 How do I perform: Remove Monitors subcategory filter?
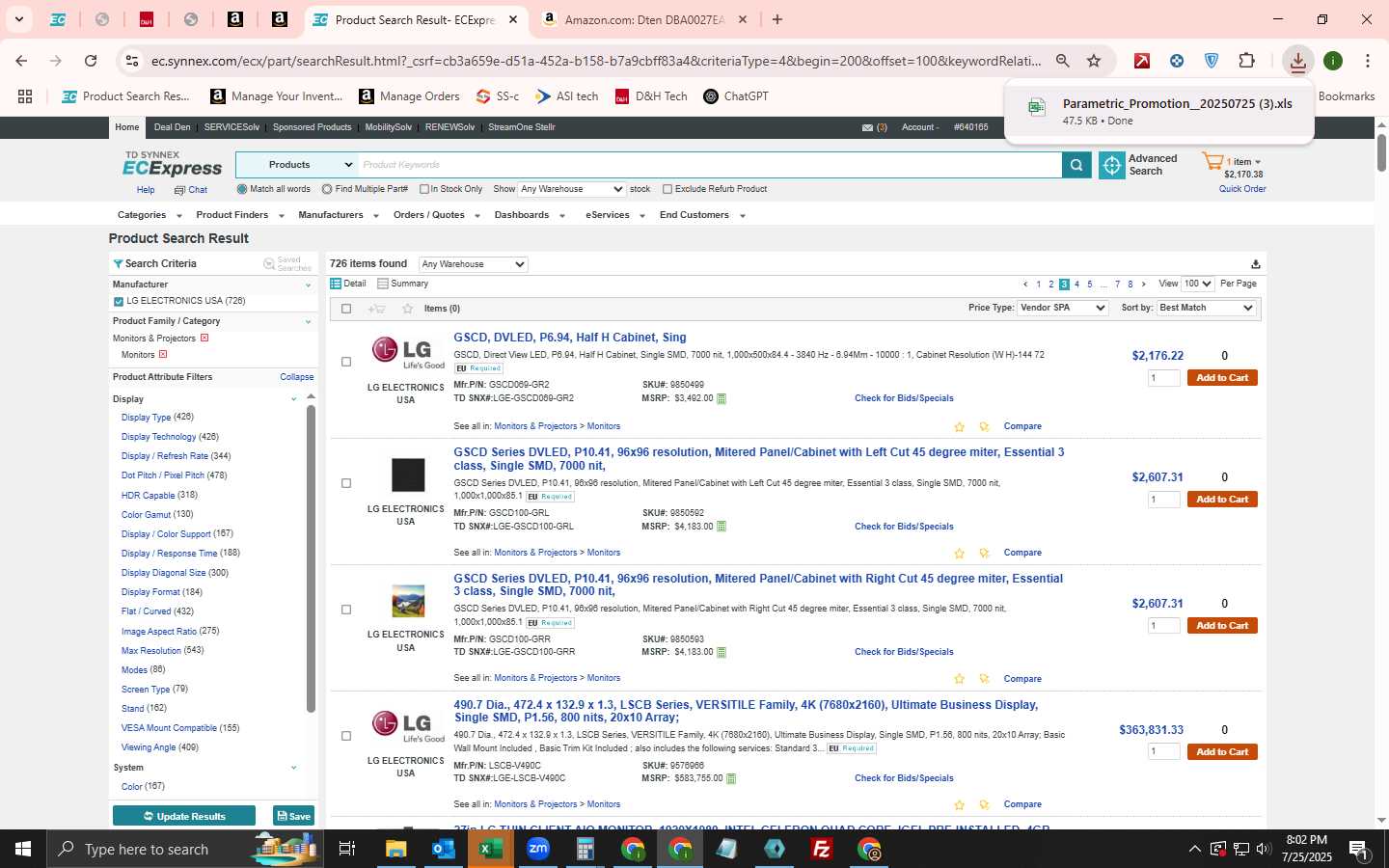(x=163, y=355)
